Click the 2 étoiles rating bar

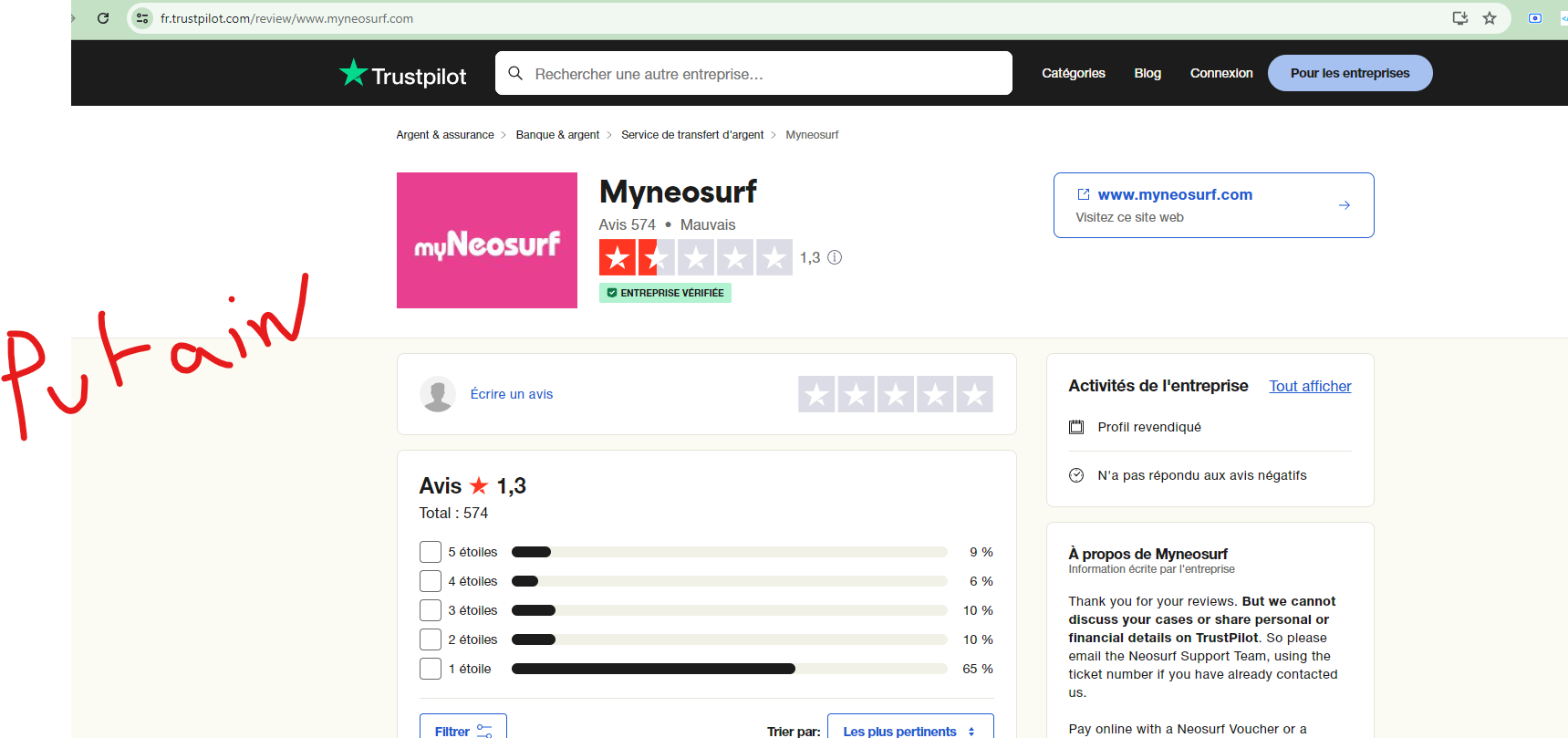point(730,639)
